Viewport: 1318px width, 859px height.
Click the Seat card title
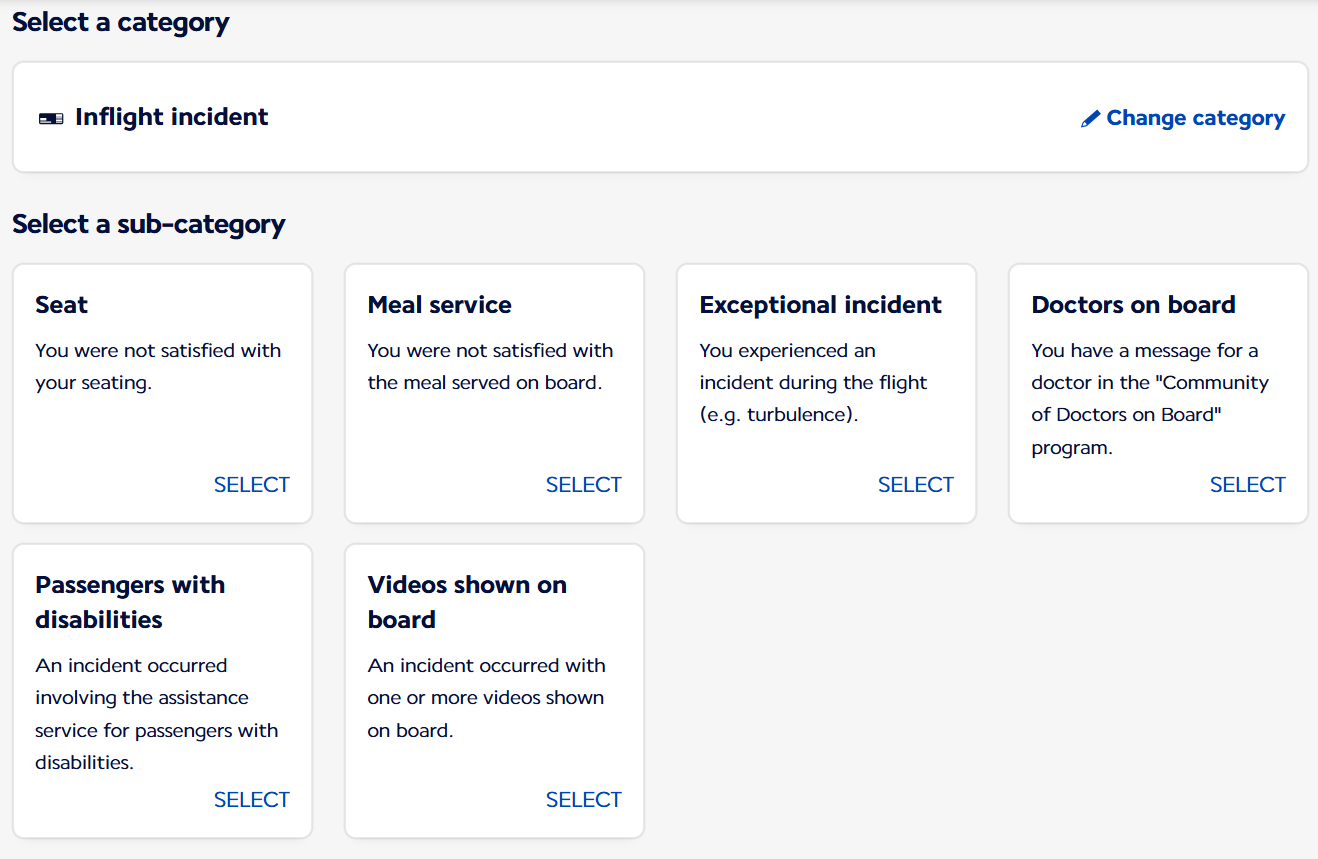(x=62, y=305)
